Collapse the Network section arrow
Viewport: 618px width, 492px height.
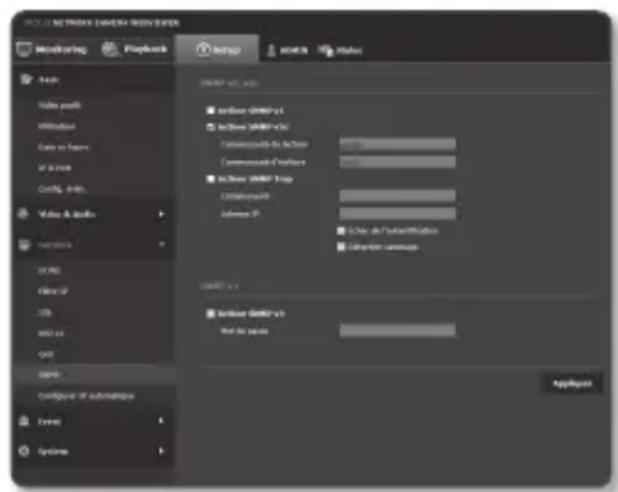tap(162, 244)
